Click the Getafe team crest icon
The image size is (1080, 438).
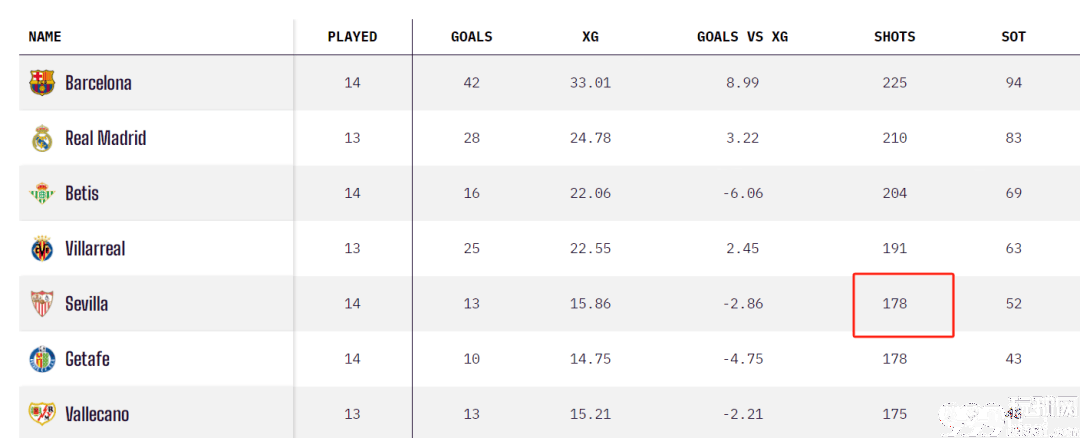tap(42, 359)
